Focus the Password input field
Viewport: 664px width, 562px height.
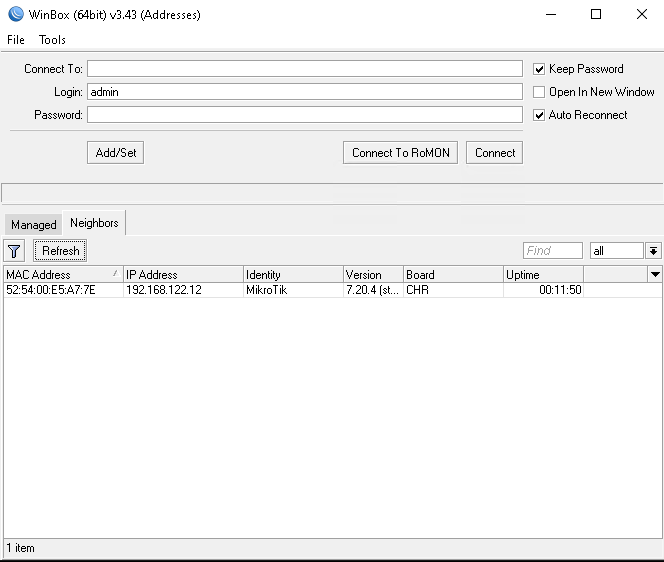pyautogui.click(x=305, y=115)
